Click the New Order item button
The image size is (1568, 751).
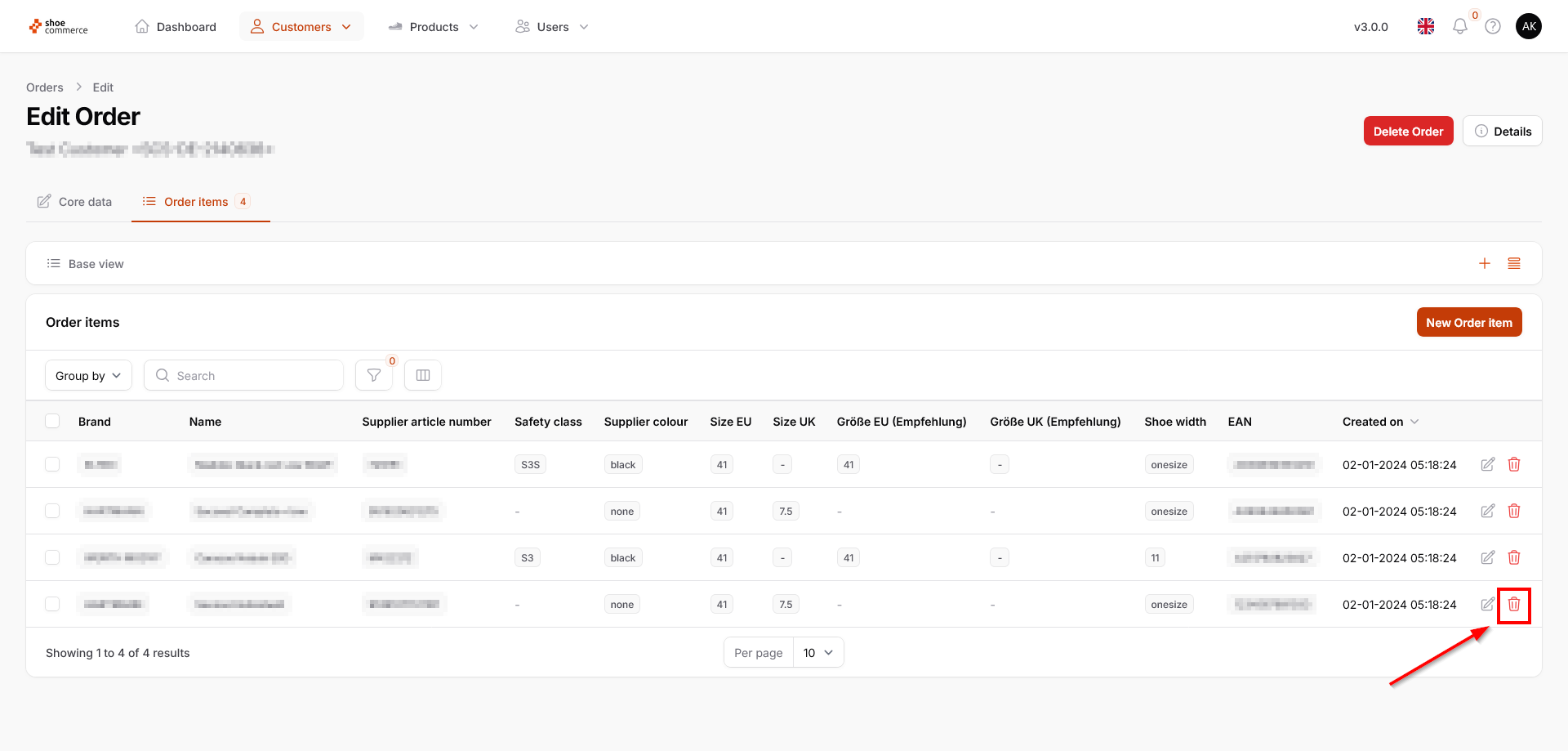1468,323
